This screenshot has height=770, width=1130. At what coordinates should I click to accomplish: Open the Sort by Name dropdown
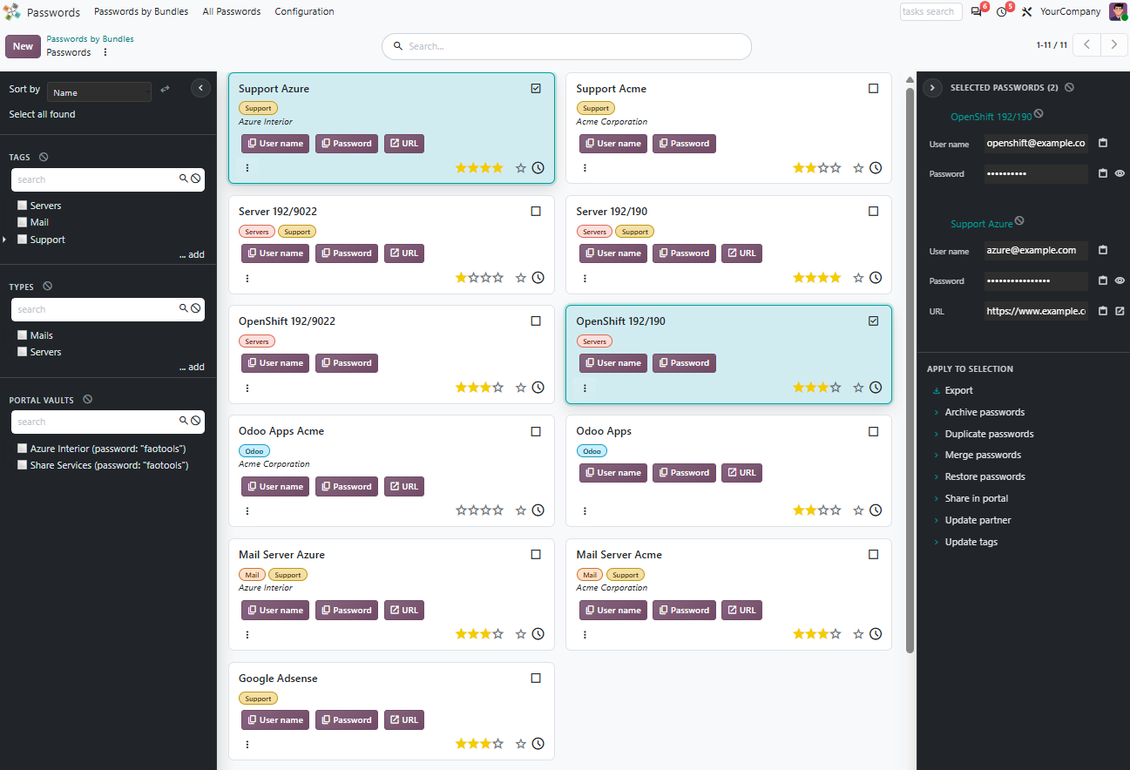coord(99,92)
